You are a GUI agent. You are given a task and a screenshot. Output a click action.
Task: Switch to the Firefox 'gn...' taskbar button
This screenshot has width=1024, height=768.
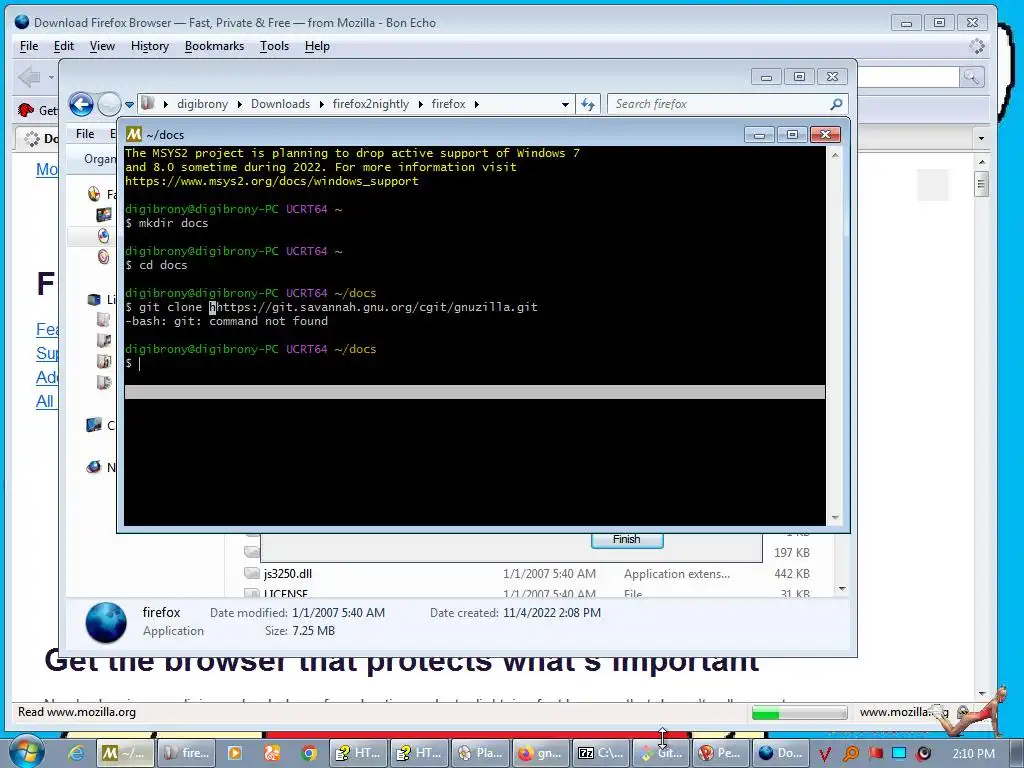point(541,753)
